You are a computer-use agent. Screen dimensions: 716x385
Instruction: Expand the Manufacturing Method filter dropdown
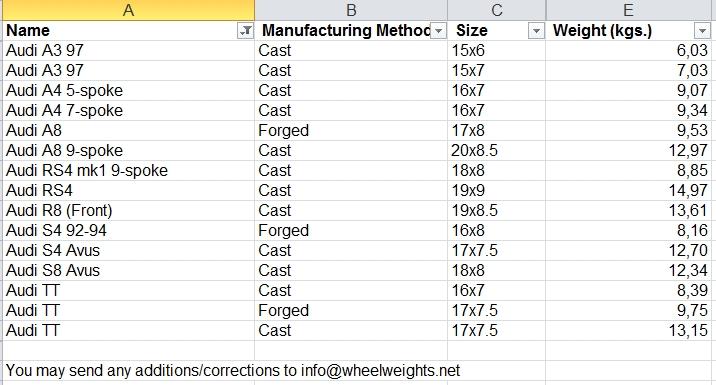click(x=438, y=31)
